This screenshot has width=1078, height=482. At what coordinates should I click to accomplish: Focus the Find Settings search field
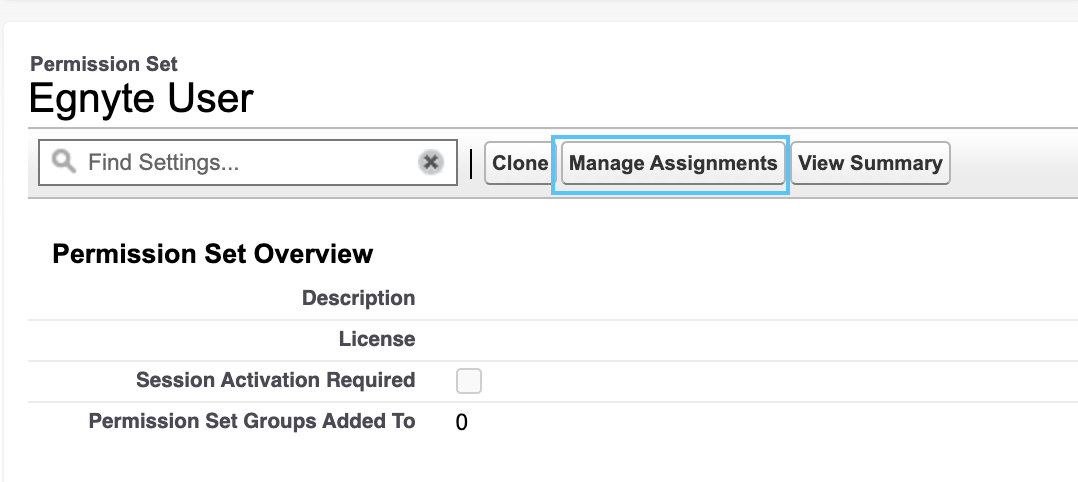(x=248, y=162)
